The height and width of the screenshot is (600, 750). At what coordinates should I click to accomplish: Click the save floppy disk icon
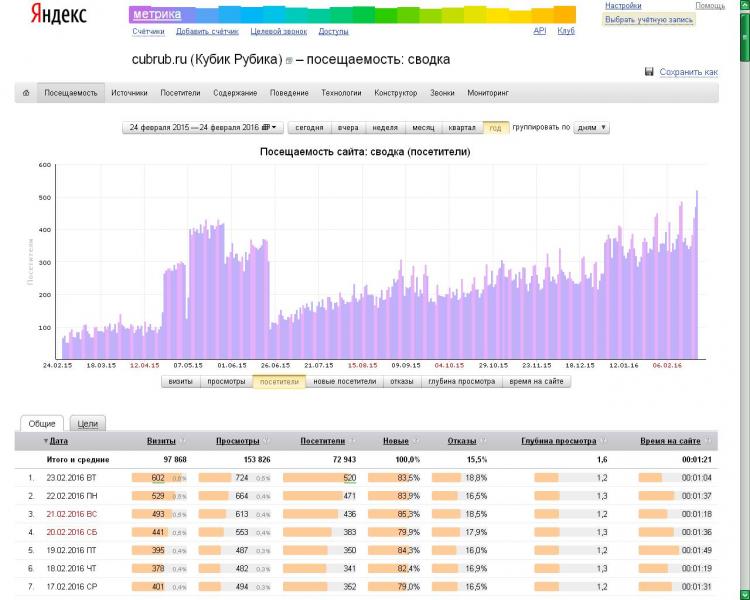click(650, 72)
